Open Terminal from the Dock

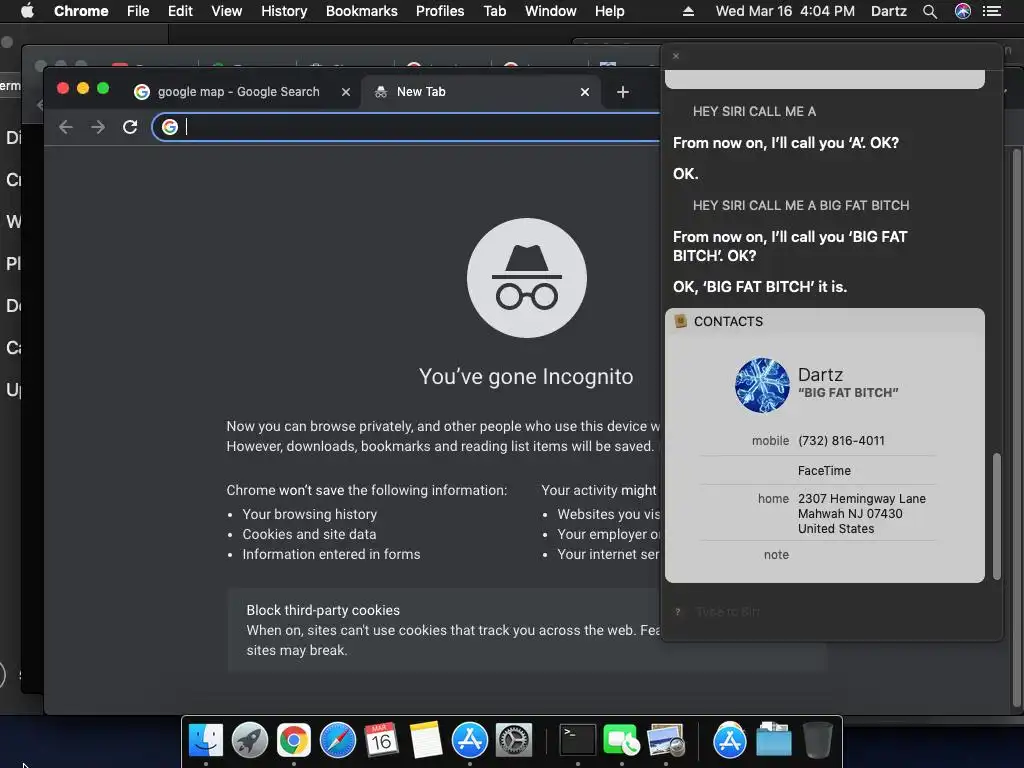coord(578,740)
